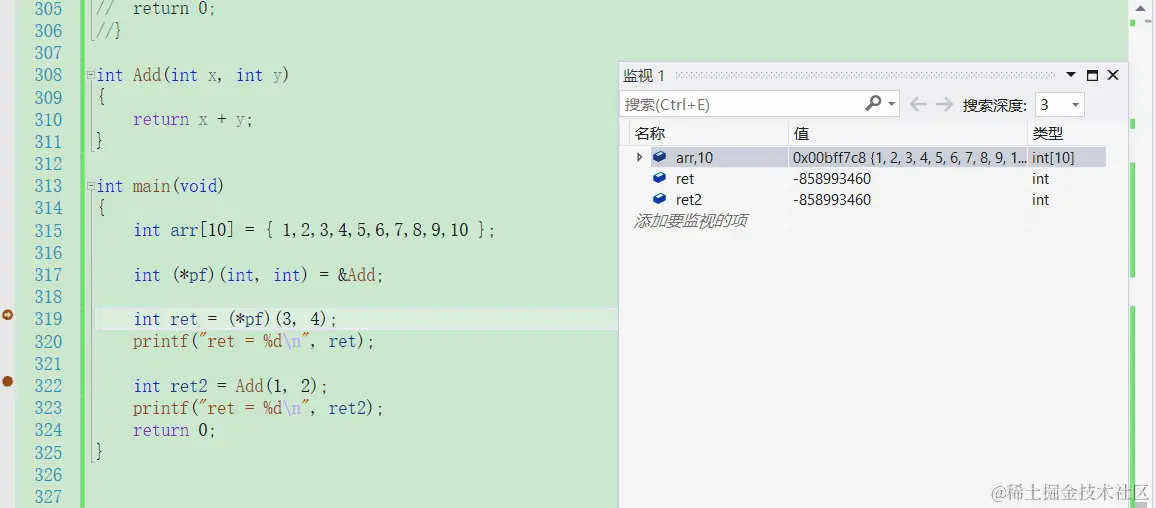Collapse the main function code block

pos(90,186)
